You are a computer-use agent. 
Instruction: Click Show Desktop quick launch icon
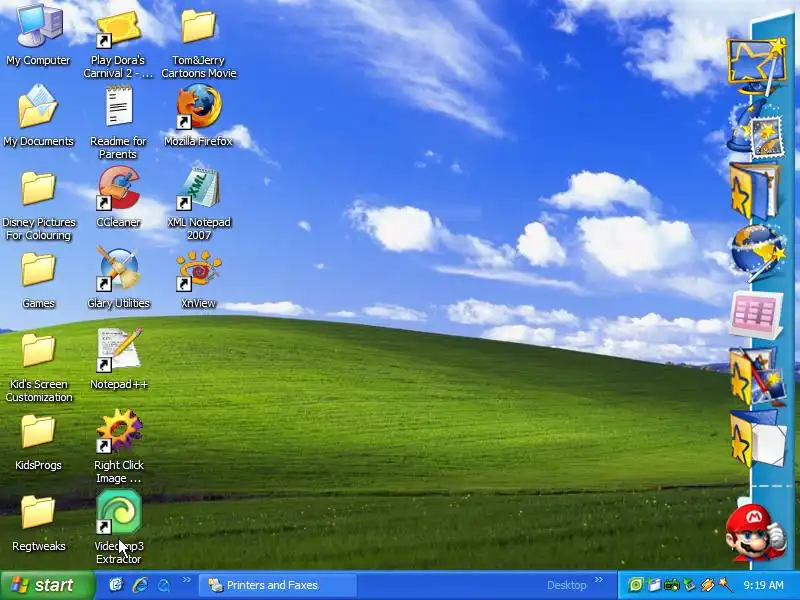[x=116, y=585]
